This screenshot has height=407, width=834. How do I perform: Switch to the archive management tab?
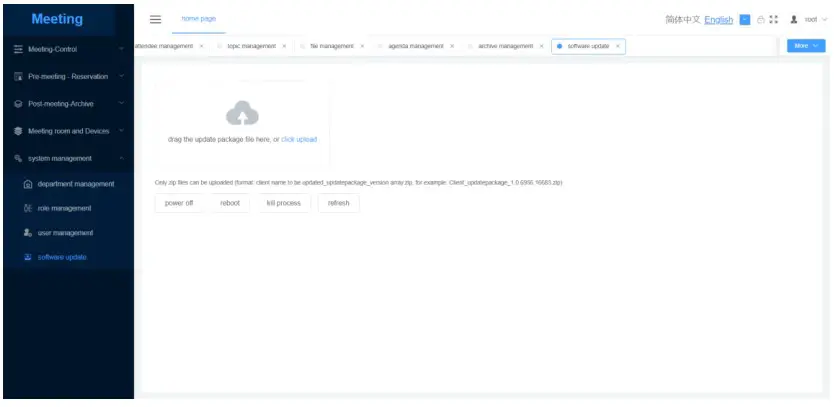tap(505, 46)
